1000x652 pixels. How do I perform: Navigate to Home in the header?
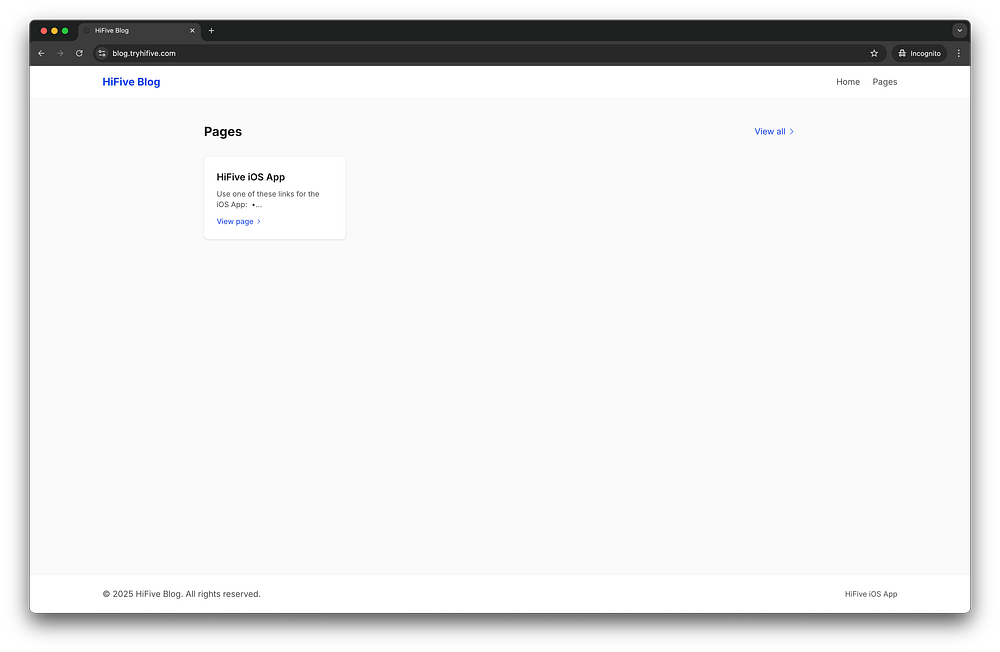pyautogui.click(x=848, y=82)
